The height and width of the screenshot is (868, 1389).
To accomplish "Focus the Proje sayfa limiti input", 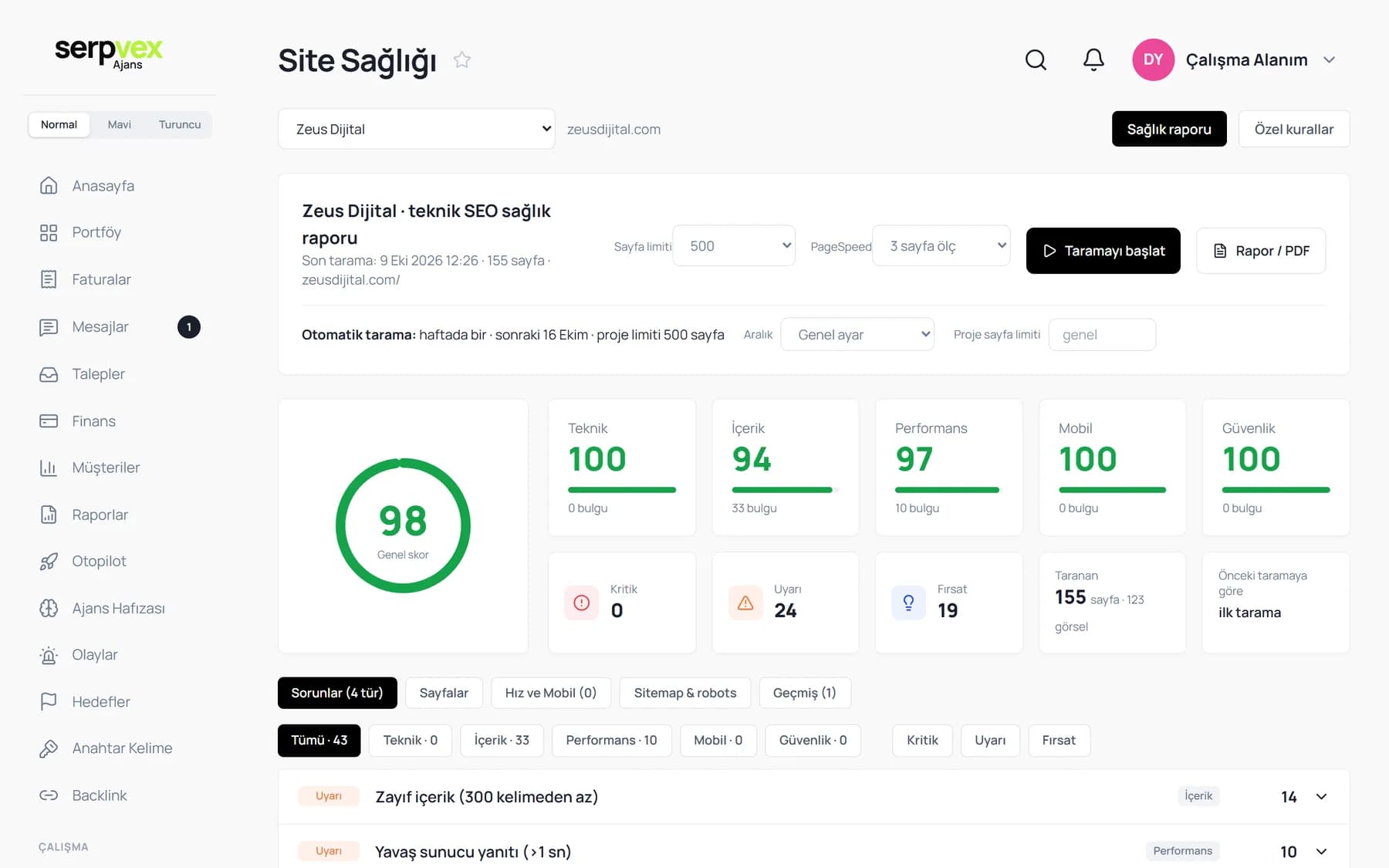I will point(1102,335).
